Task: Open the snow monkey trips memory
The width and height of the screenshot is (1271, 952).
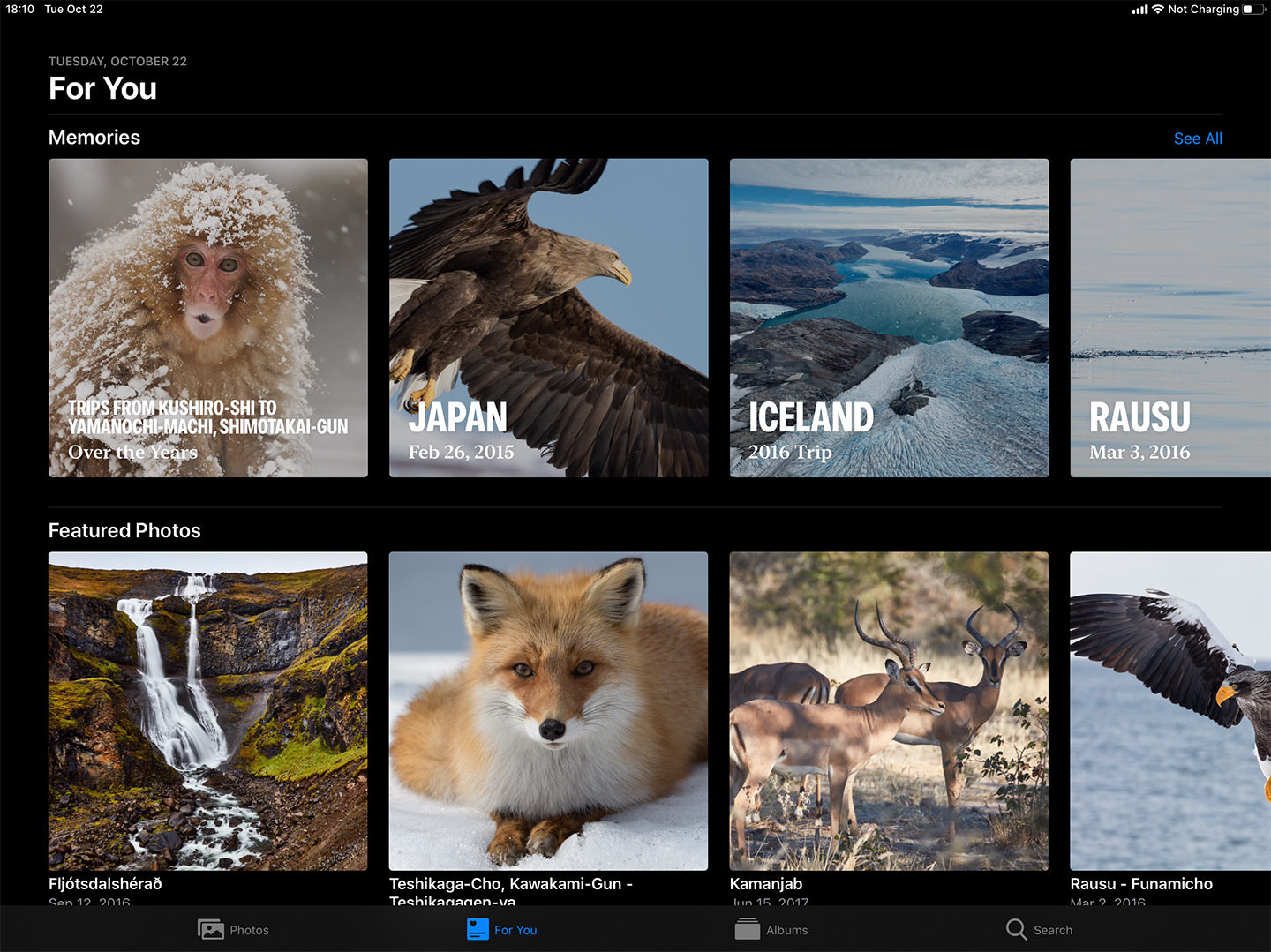Action: pyautogui.click(x=208, y=318)
